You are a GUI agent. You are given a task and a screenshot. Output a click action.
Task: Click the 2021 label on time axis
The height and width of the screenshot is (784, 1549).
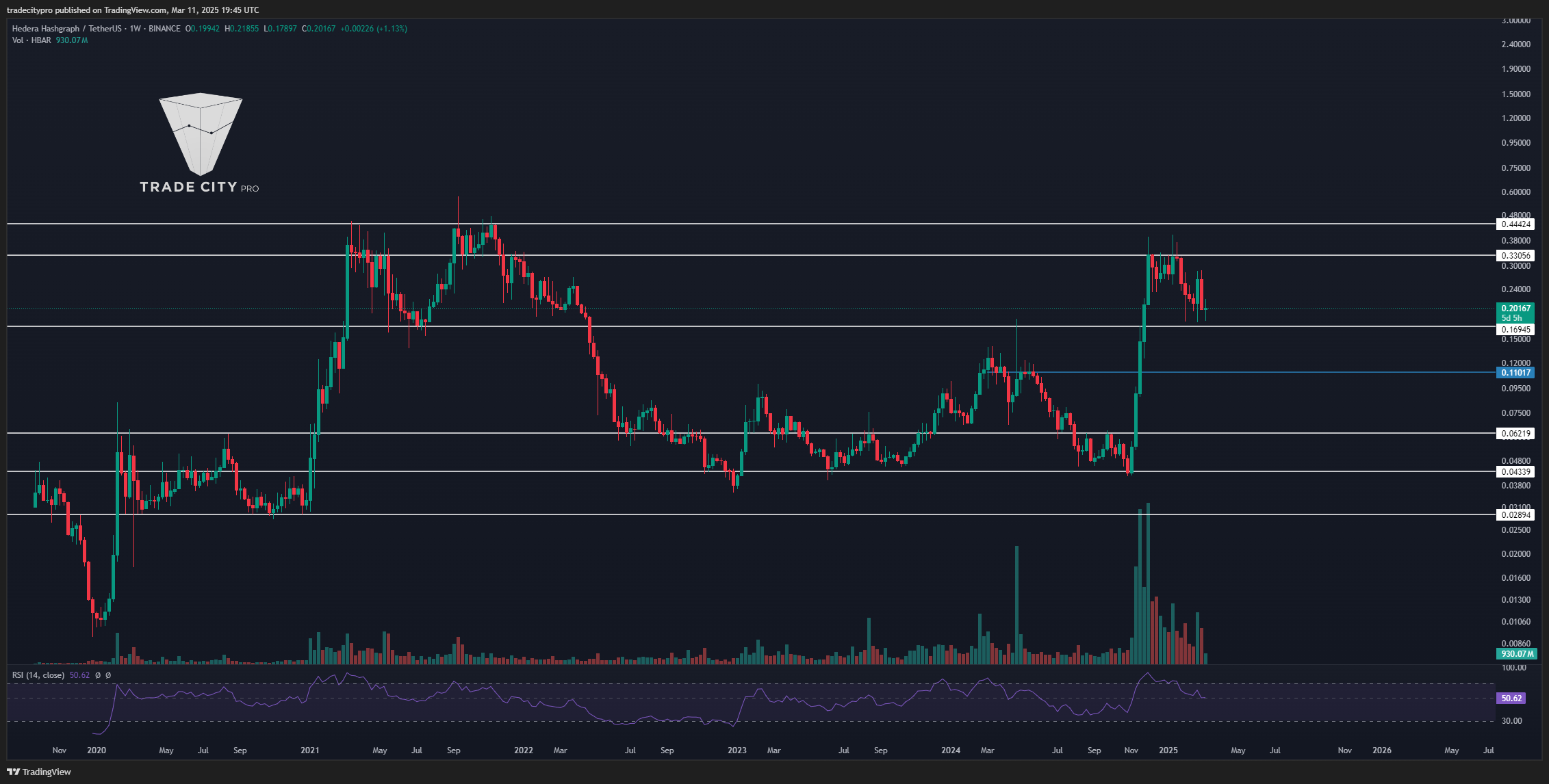(310, 750)
